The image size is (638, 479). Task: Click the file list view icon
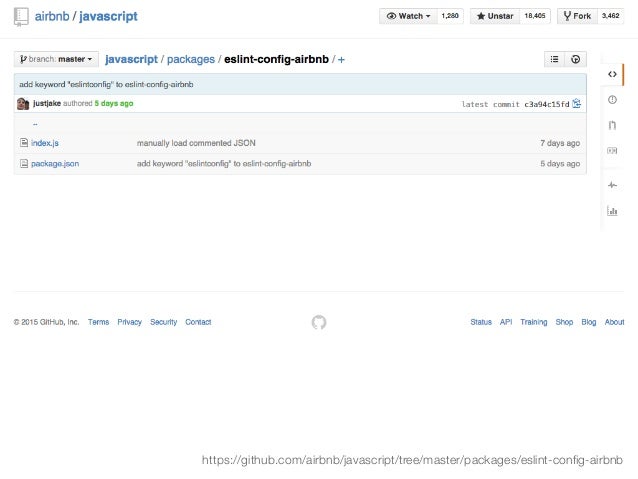coord(555,59)
